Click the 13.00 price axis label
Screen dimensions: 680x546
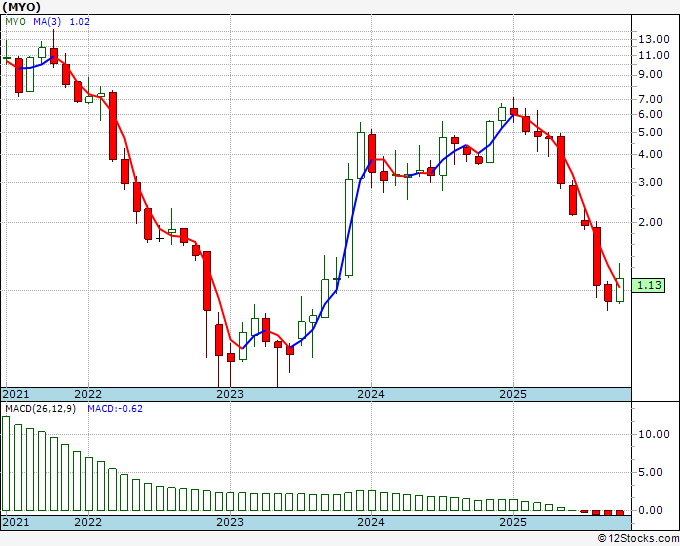(654, 39)
